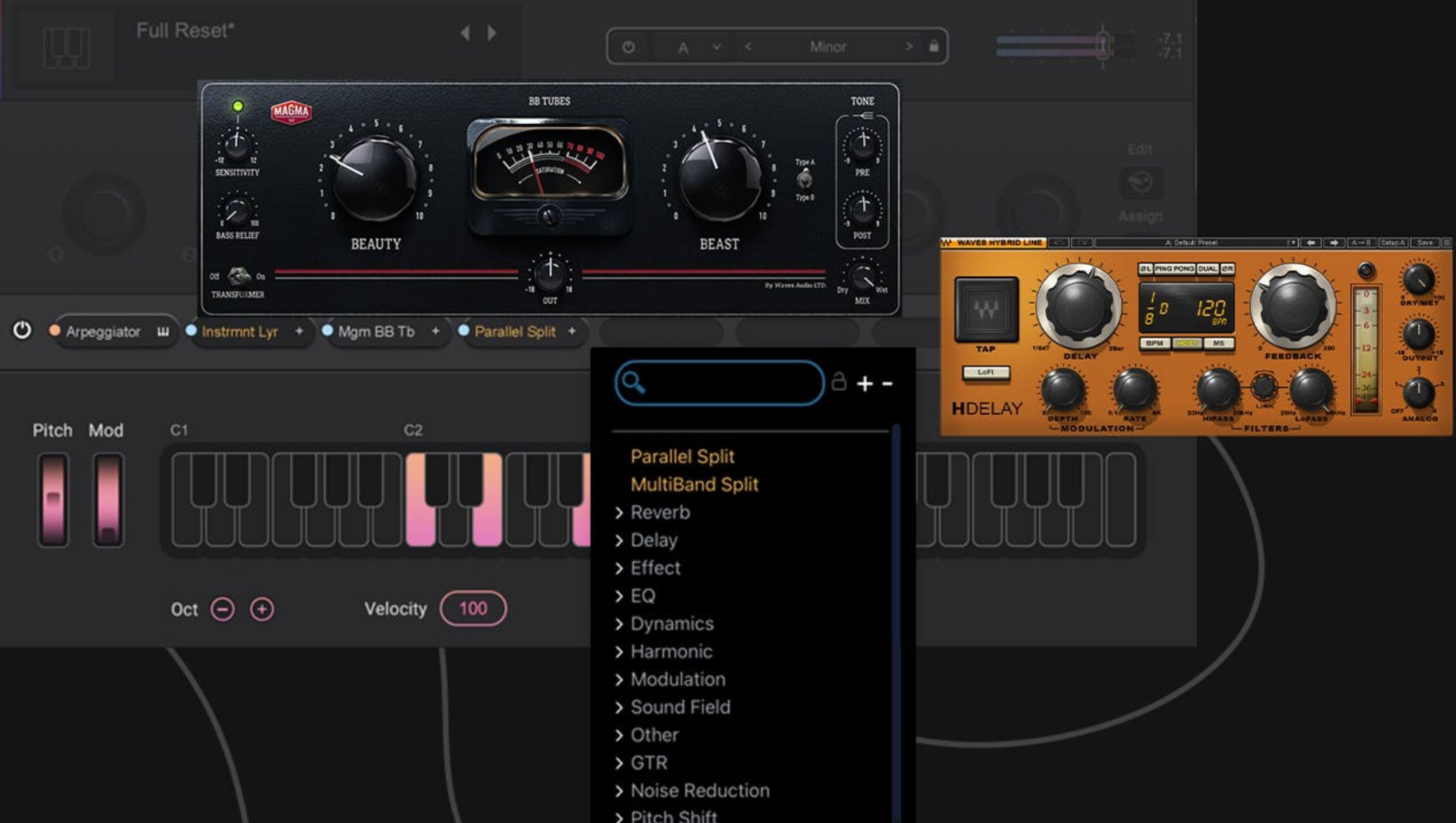Click the BB Tubes green power LED
The height and width of the screenshot is (823, 1456).
(238, 106)
